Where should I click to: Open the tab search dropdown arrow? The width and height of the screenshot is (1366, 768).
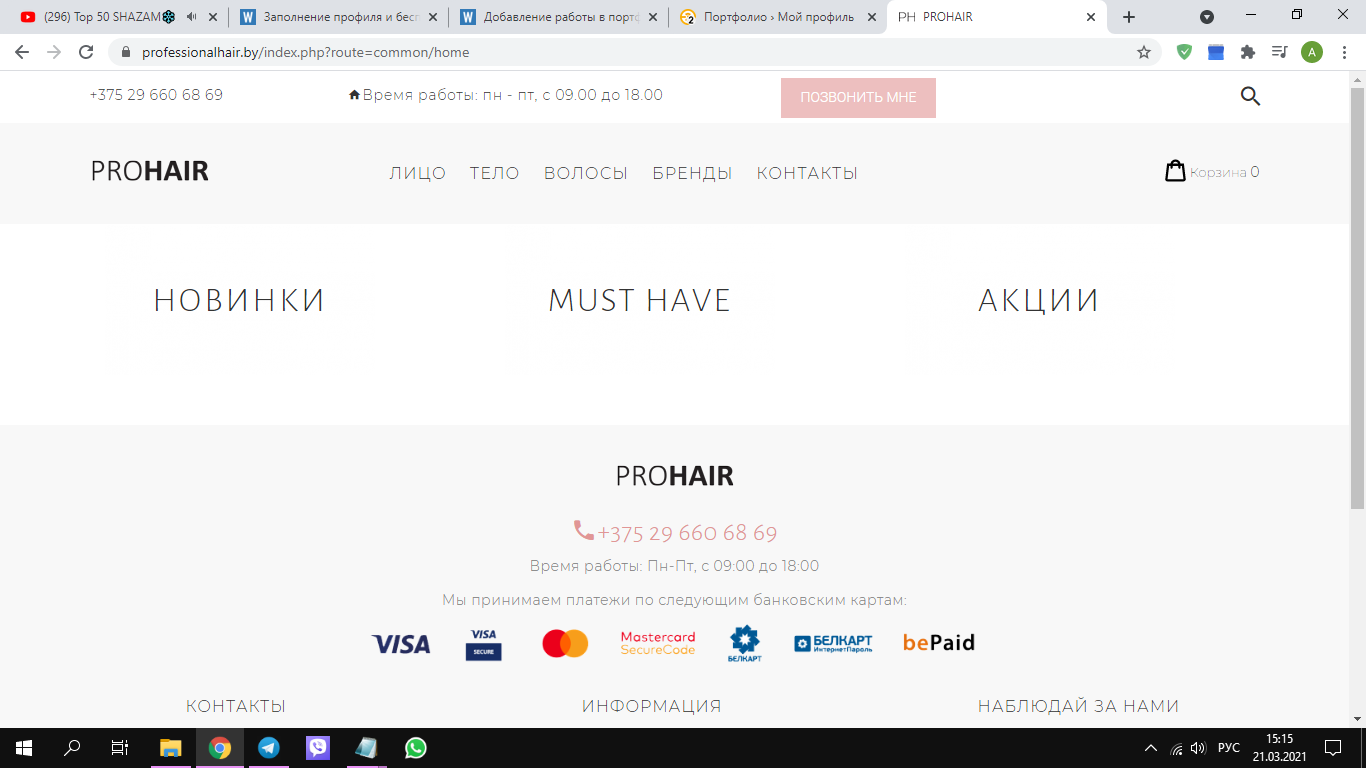point(1207,17)
